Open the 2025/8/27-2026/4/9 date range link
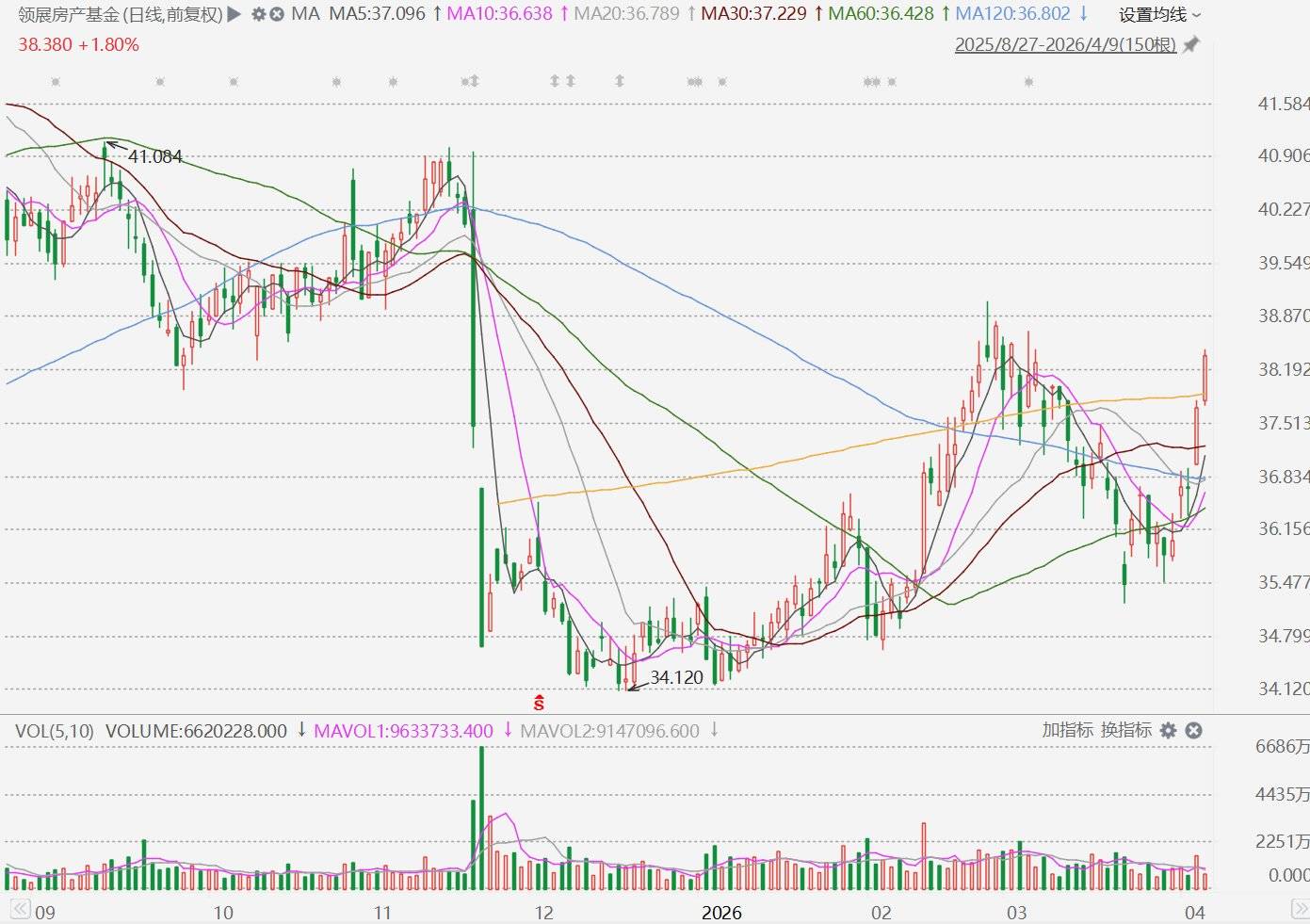Image resolution: width=1310 pixels, height=924 pixels. (x=1065, y=44)
